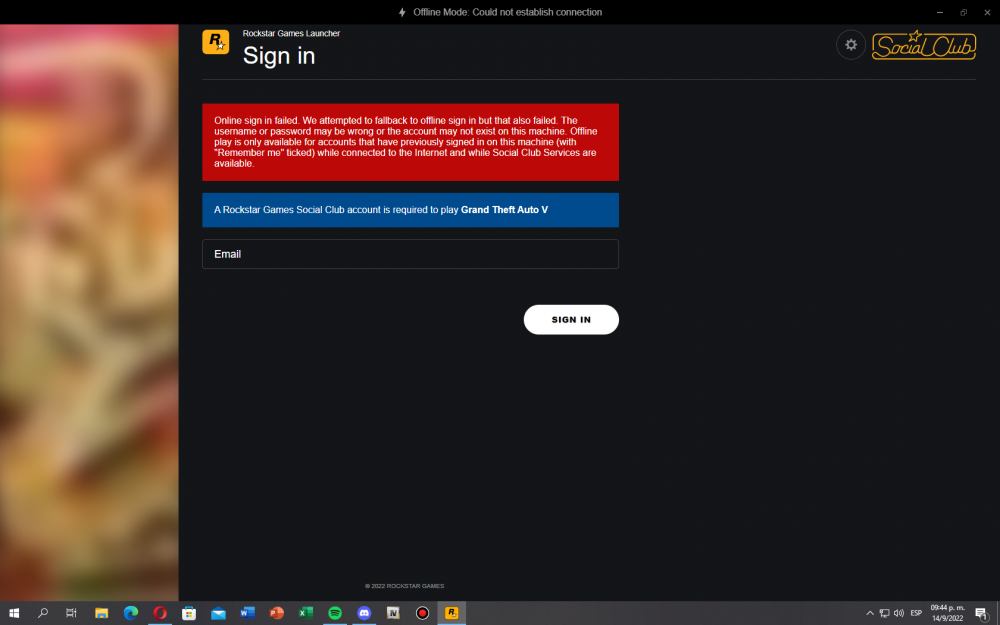Open Task View from the taskbar
1000x625 pixels.
click(71, 613)
